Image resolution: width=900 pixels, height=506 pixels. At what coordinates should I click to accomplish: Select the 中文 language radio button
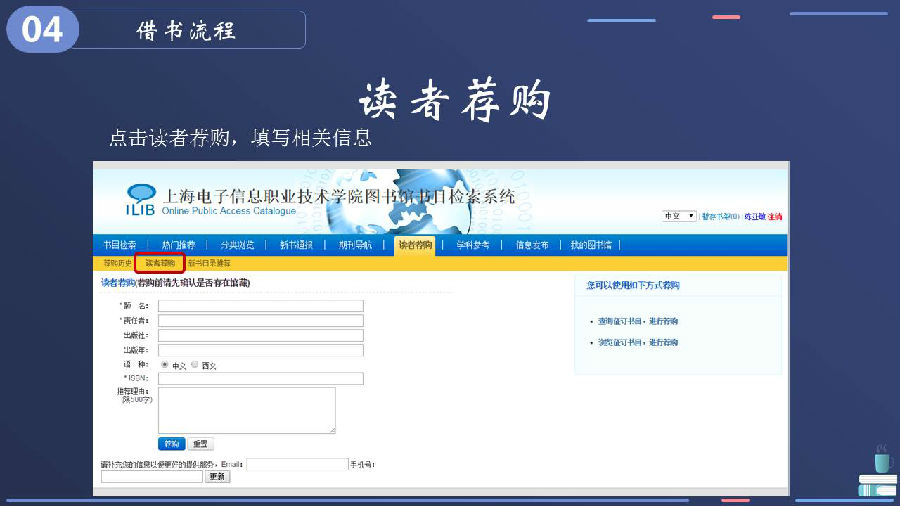pos(164,365)
